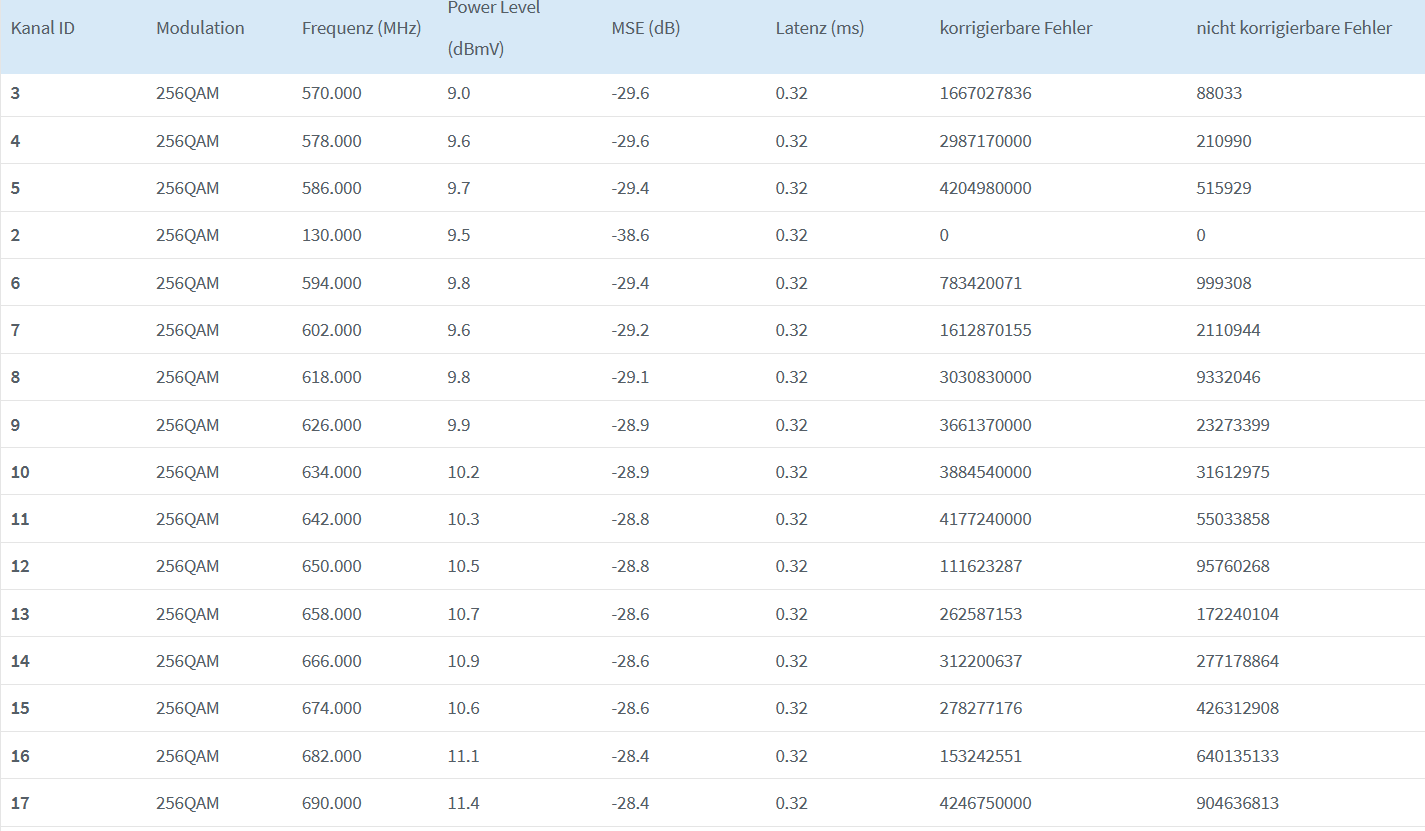Select the Frequenz (MHz) column header
The width and height of the screenshot is (1425, 831).
click(x=362, y=28)
